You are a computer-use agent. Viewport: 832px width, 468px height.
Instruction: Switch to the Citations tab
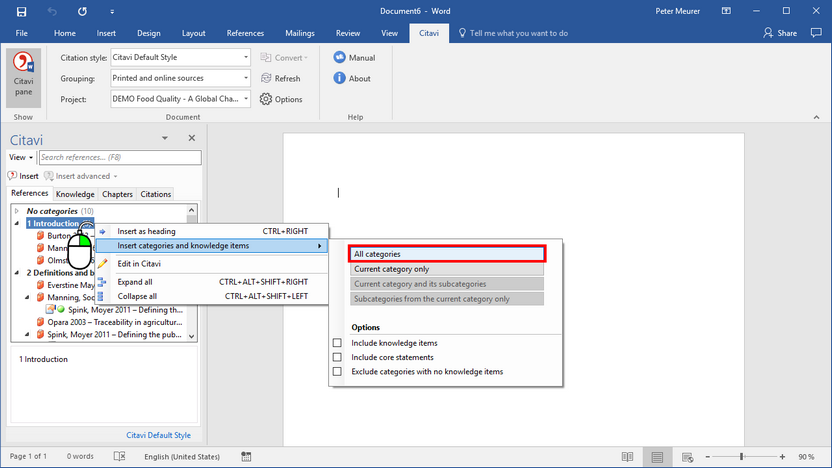(x=155, y=194)
